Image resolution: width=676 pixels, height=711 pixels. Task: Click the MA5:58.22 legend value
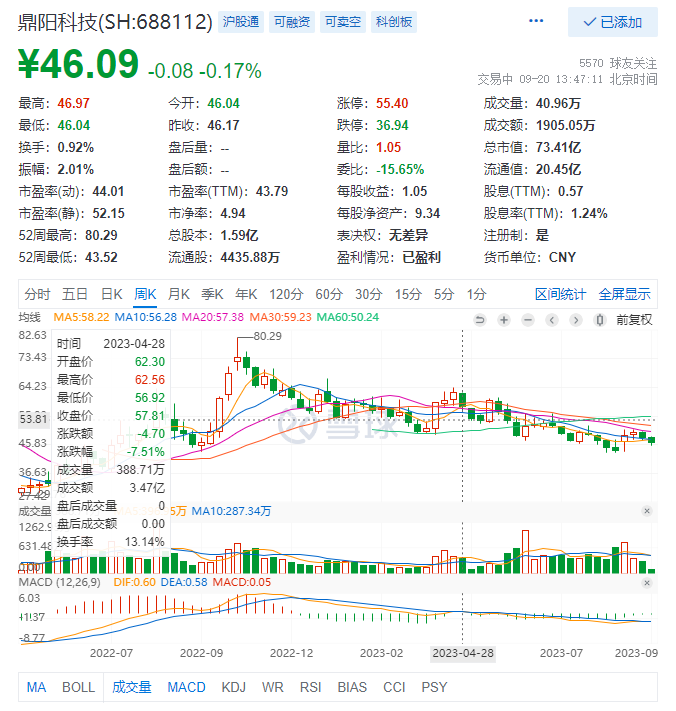pyautogui.click(x=81, y=317)
